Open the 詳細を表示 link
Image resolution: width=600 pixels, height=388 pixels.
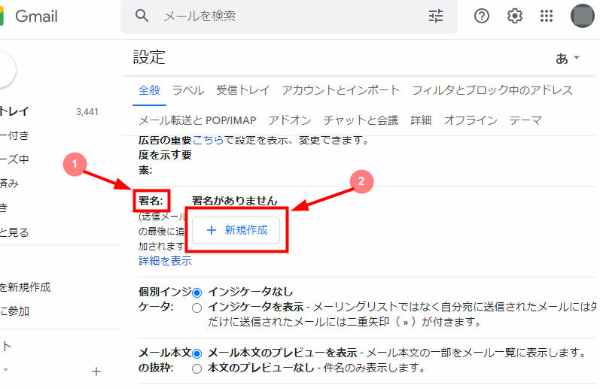(x=165, y=261)
